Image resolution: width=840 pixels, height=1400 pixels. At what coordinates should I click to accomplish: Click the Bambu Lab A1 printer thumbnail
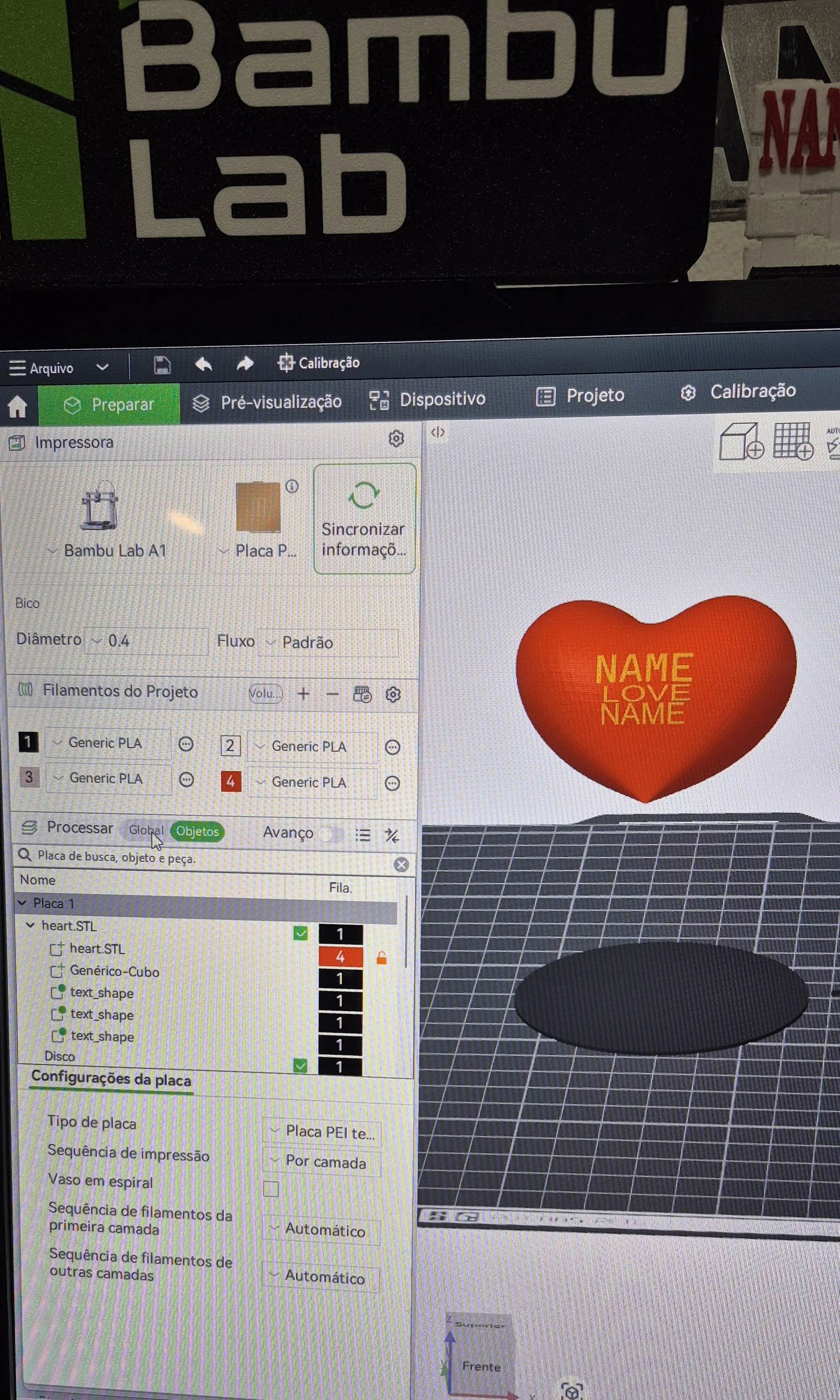tap(100, 505)
